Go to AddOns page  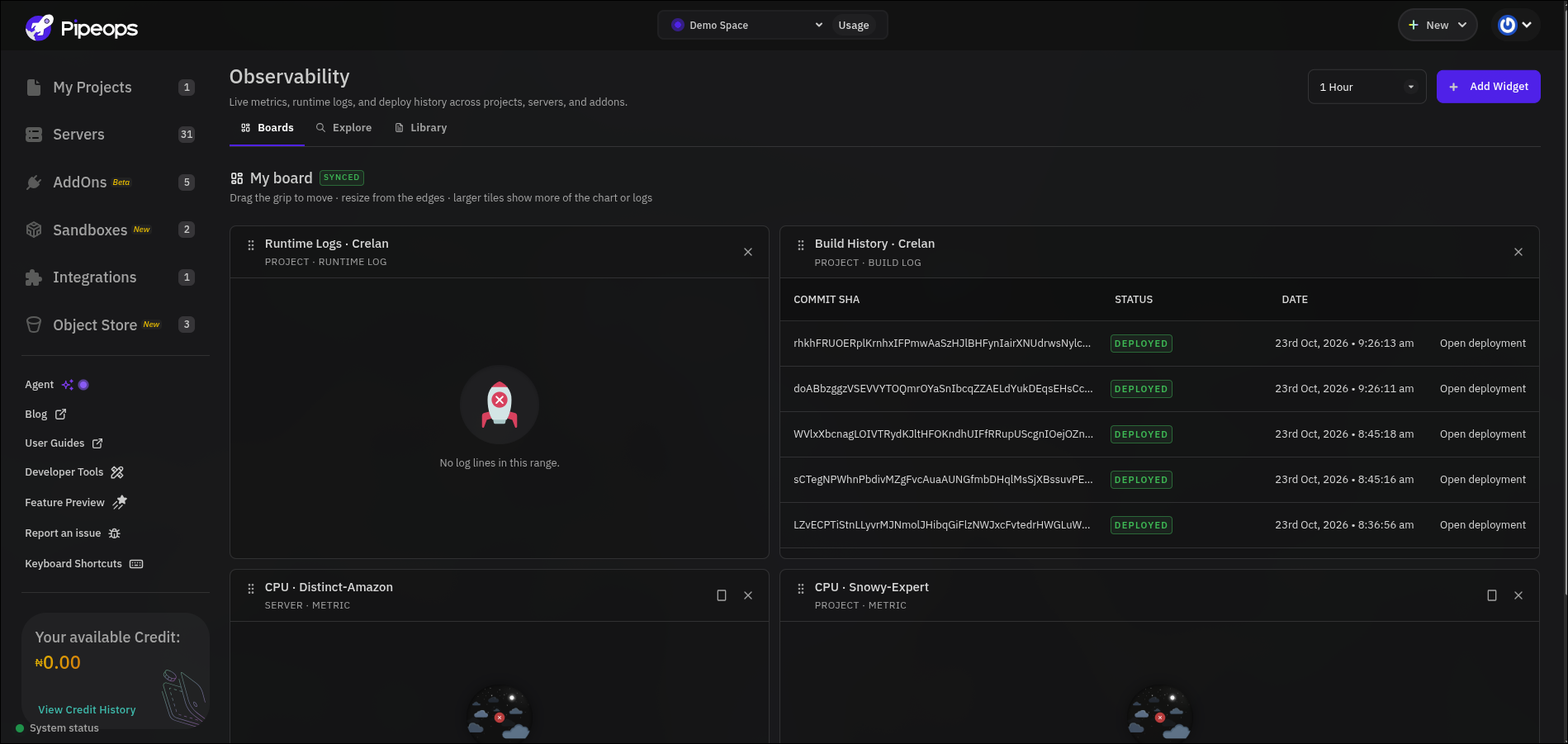[79, 182]
